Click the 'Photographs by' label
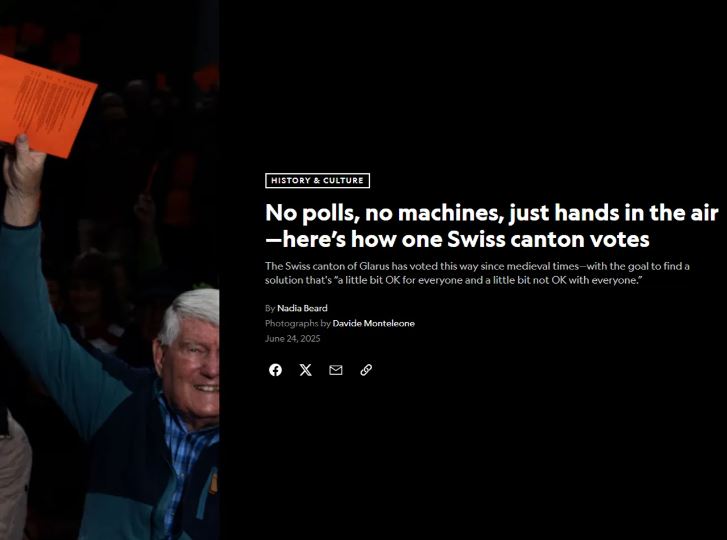727x540 pixels. [x=298, y=324]
